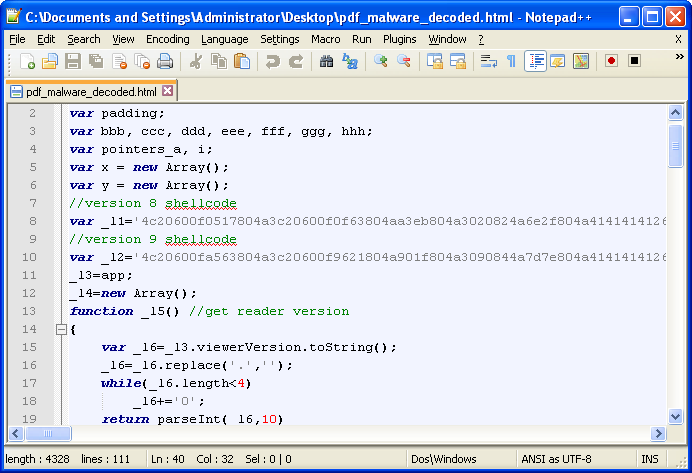Click the Print toolbar icon

165,62
